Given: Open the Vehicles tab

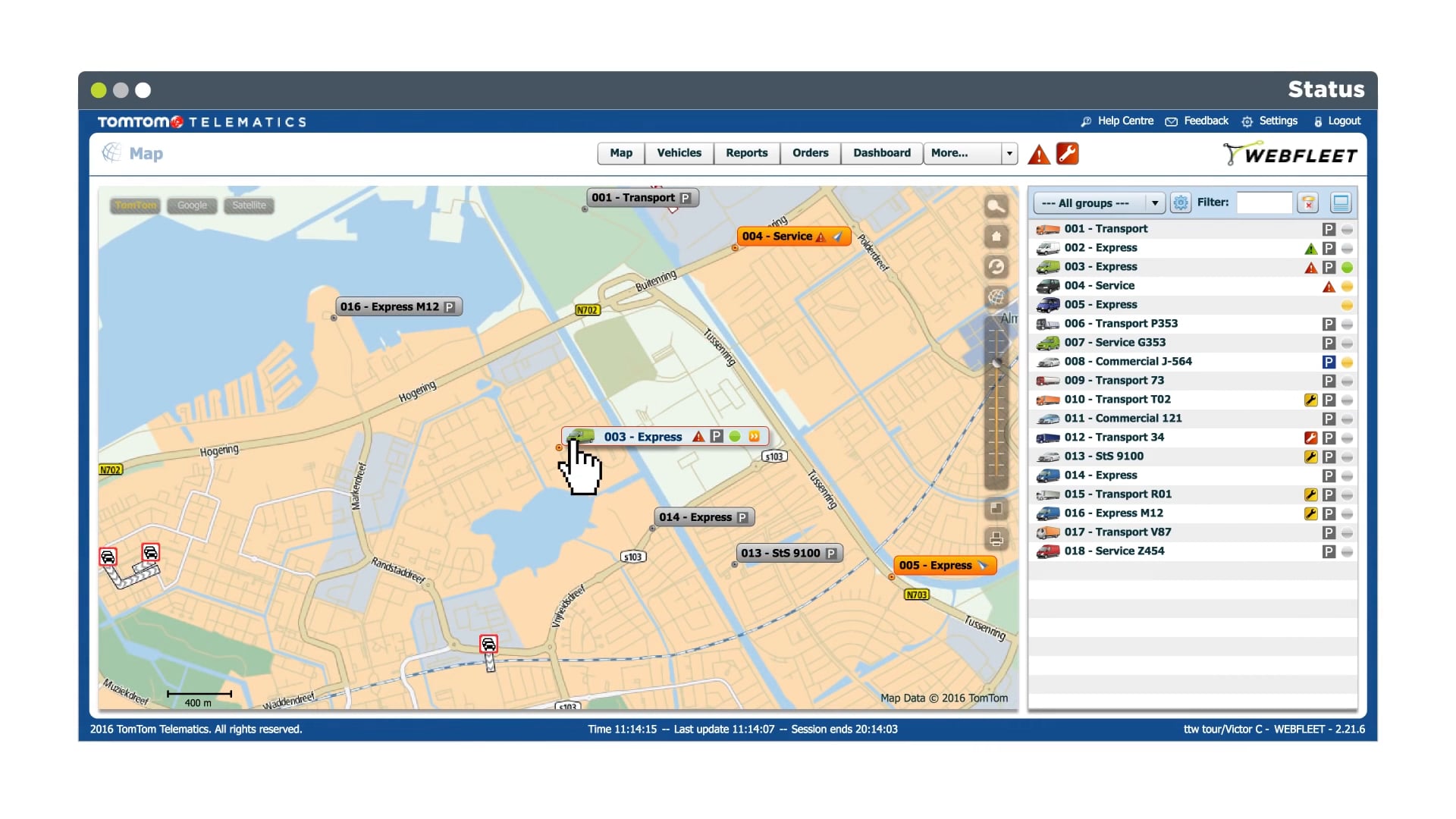Looking at the screenshot, I should [x=679, y=153].
